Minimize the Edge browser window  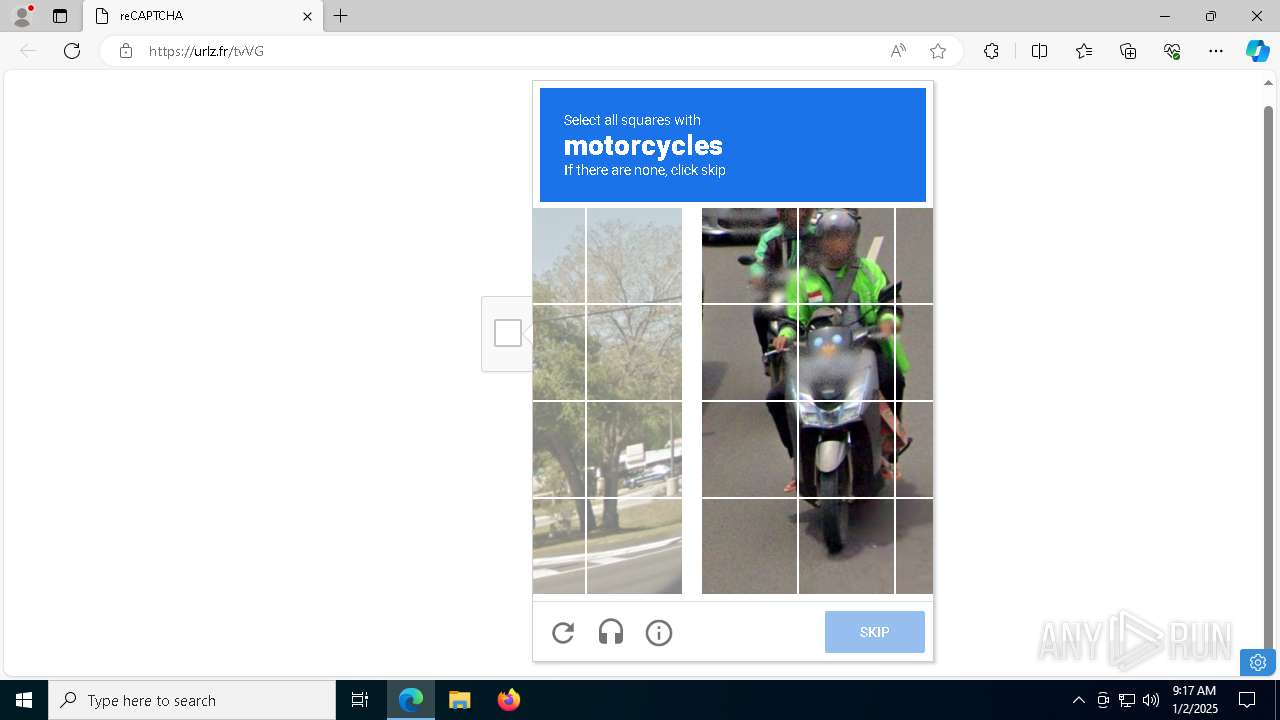point(1165,16)
